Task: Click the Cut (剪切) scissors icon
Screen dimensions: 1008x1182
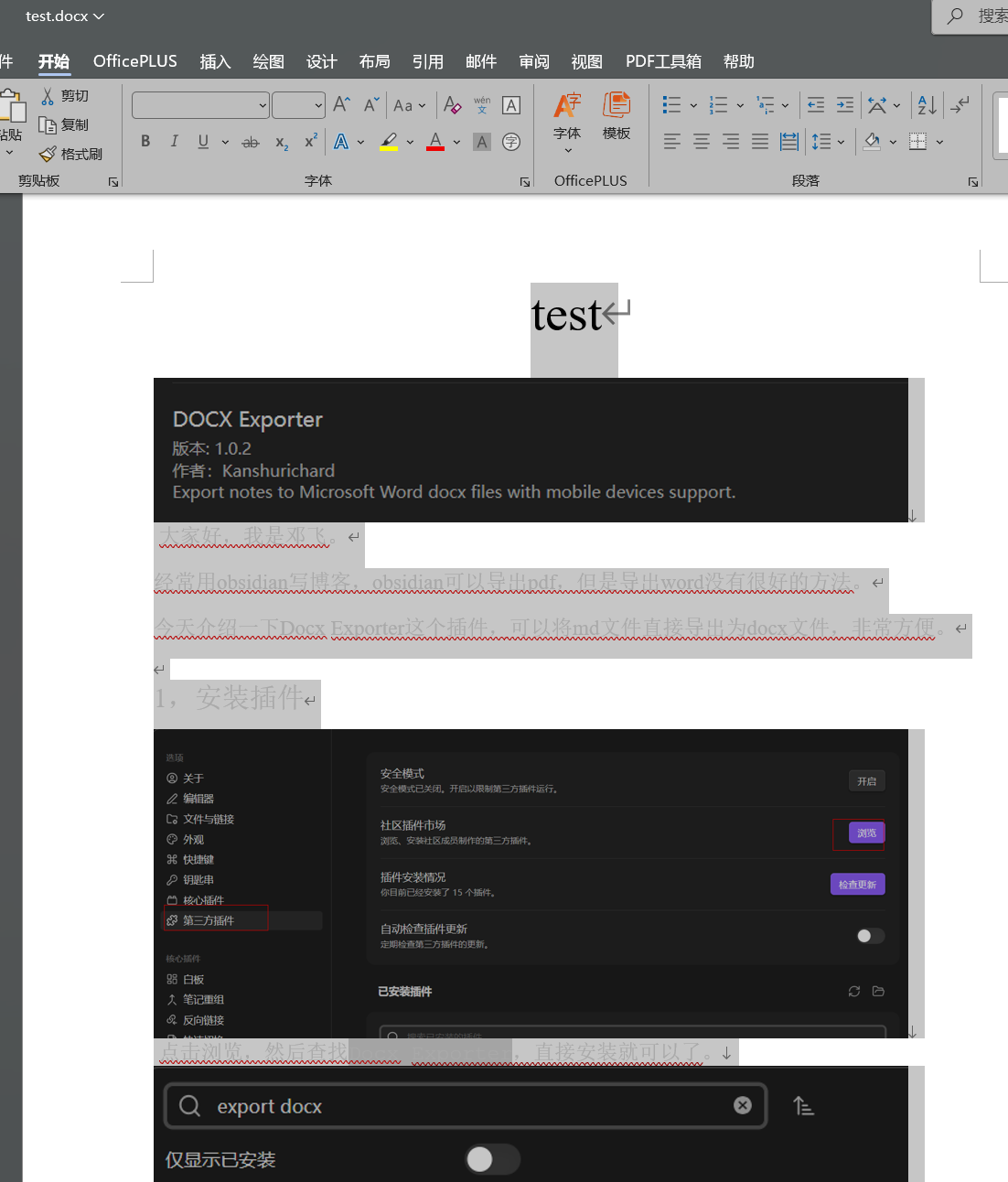Action: pos(48,96)
